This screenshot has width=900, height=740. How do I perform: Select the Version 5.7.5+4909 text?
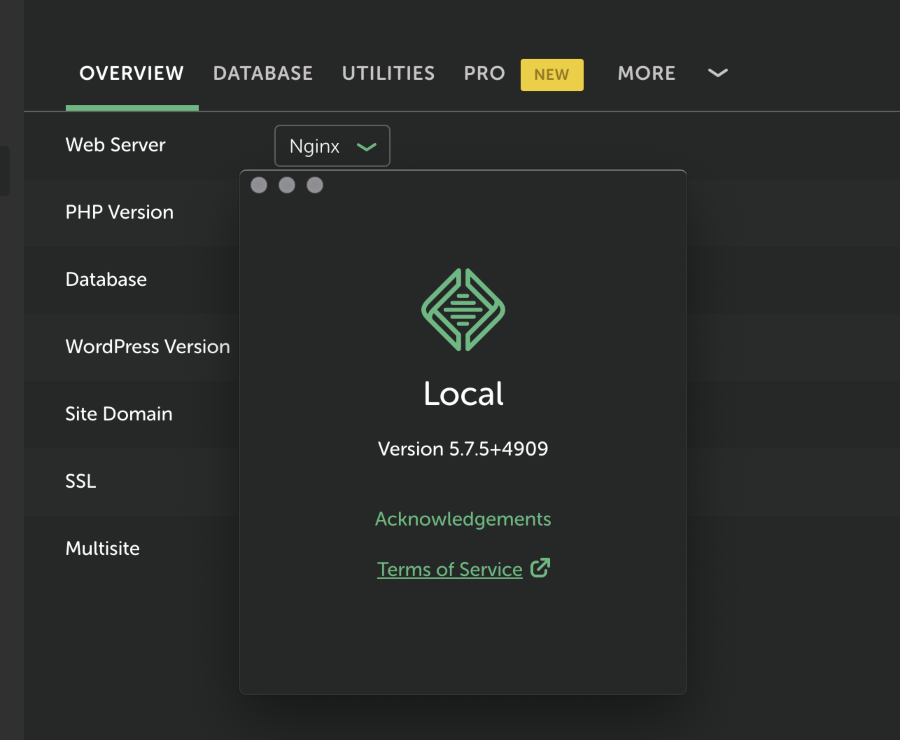[463, 449]
